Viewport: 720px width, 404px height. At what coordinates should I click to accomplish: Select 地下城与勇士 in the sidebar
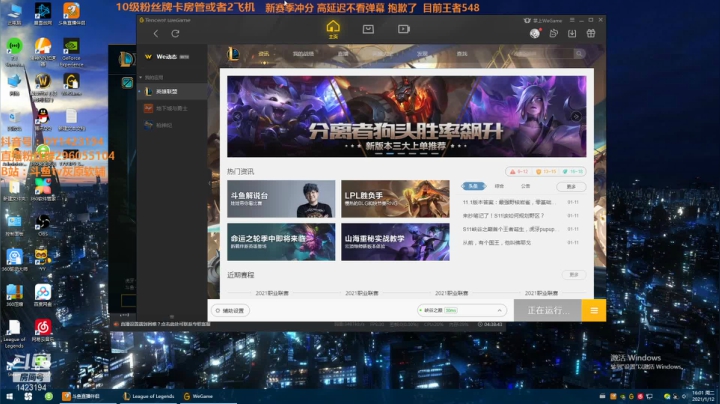[x=172, y=108]
